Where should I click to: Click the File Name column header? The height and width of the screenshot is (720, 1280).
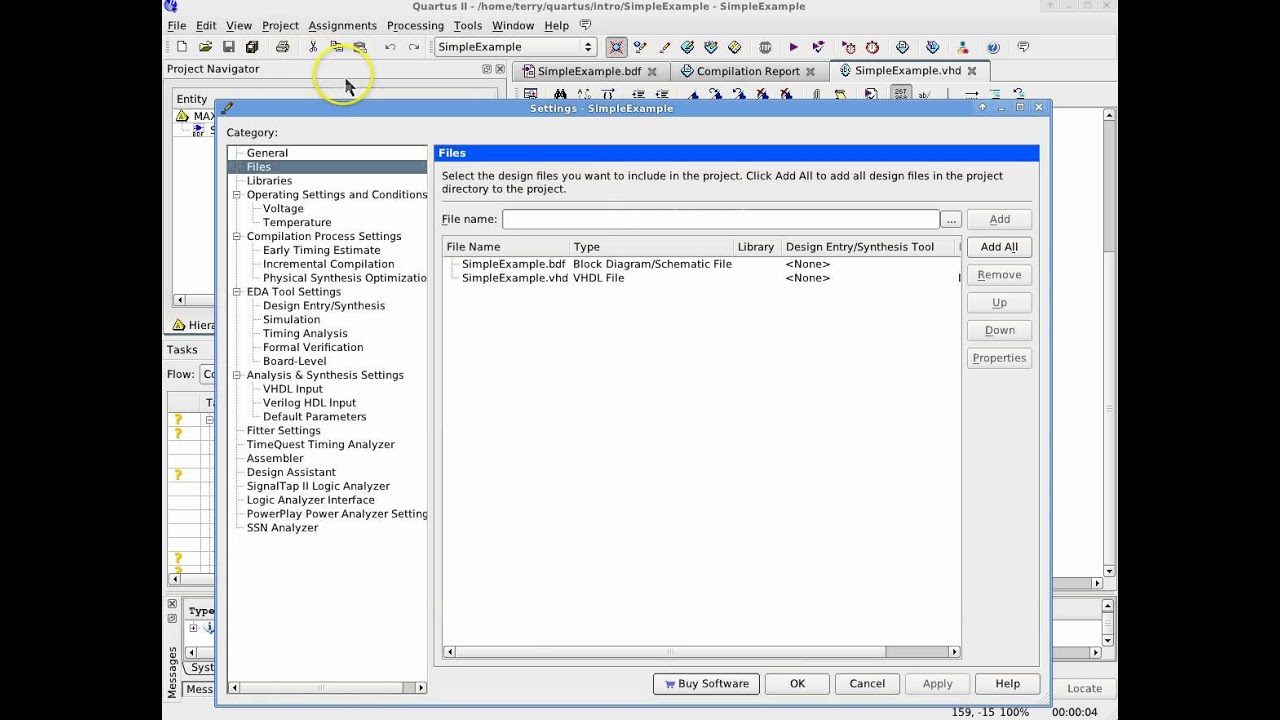click(506, 247)
